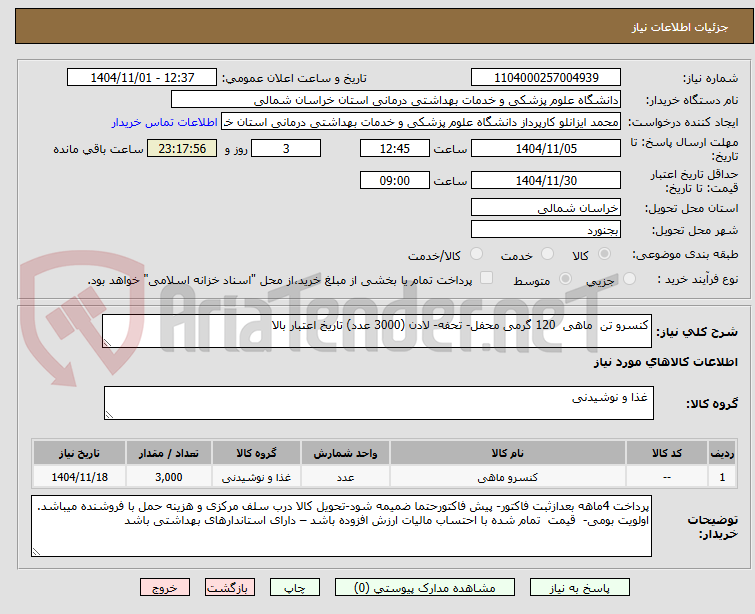755x614 pixels.
Task: Open 'مشاهده مدارک پیوستی (0)' attachments
Action: point(425,588)
